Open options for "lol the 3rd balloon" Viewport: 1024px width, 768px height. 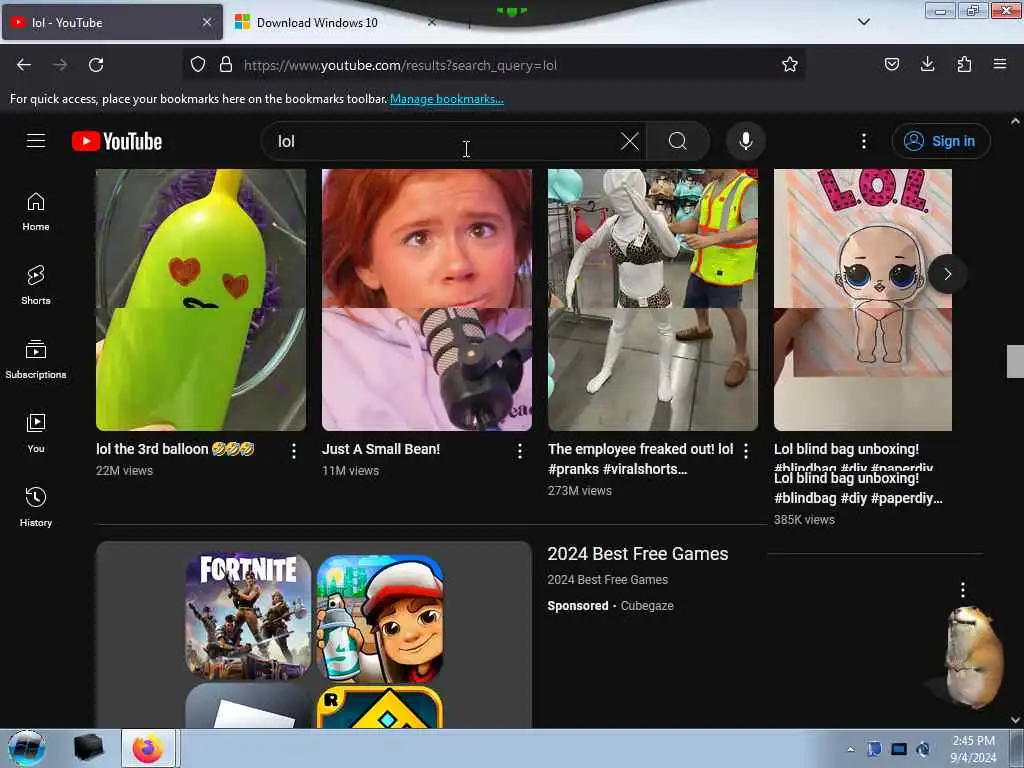point(294,451)
